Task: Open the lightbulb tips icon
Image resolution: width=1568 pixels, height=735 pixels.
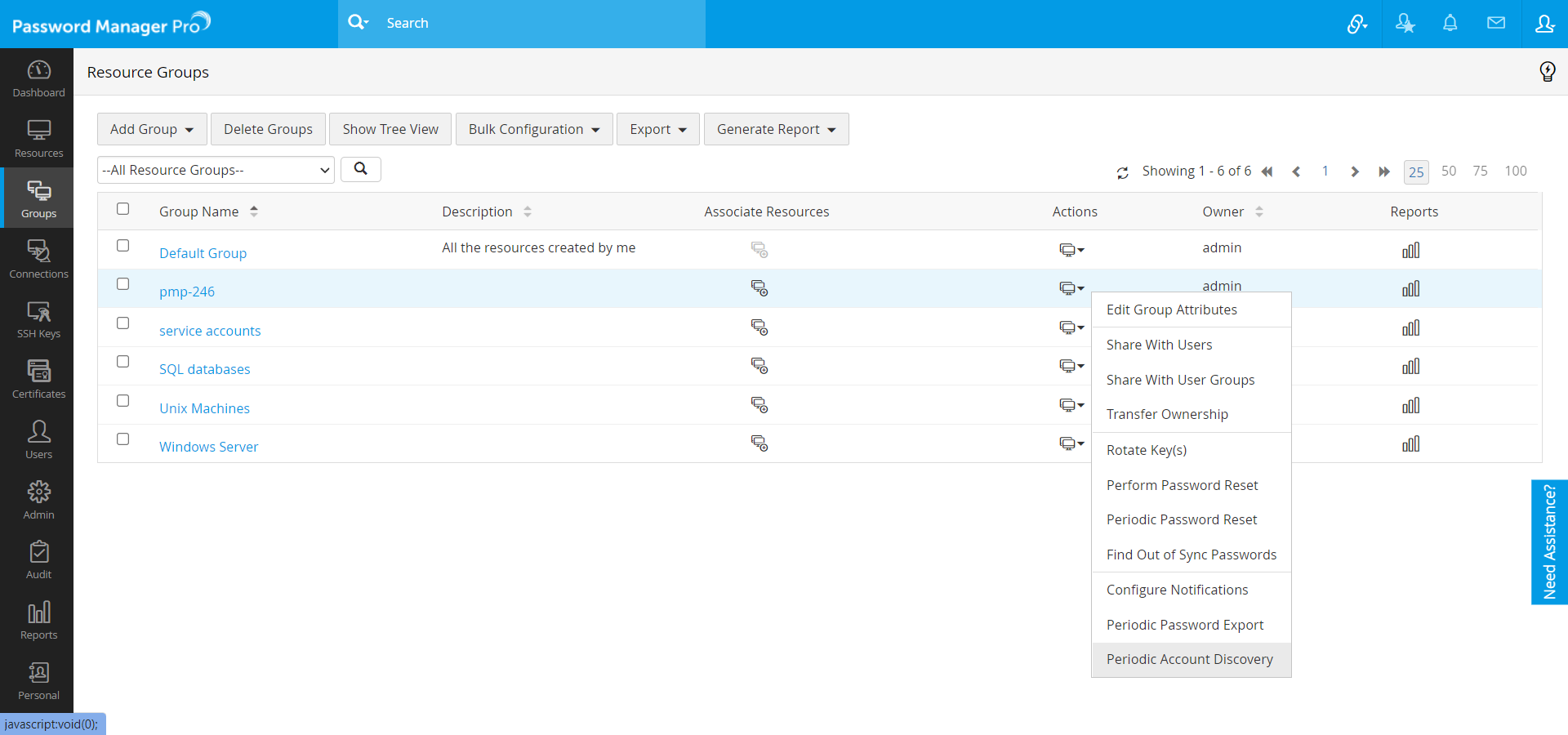Action: click(1547, 72)
